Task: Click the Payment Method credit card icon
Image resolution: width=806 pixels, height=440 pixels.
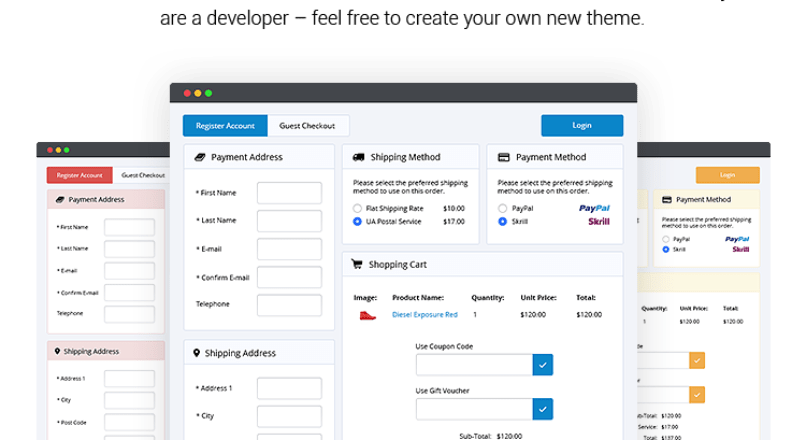Action: pyautogui.click(x=503, y=157)
